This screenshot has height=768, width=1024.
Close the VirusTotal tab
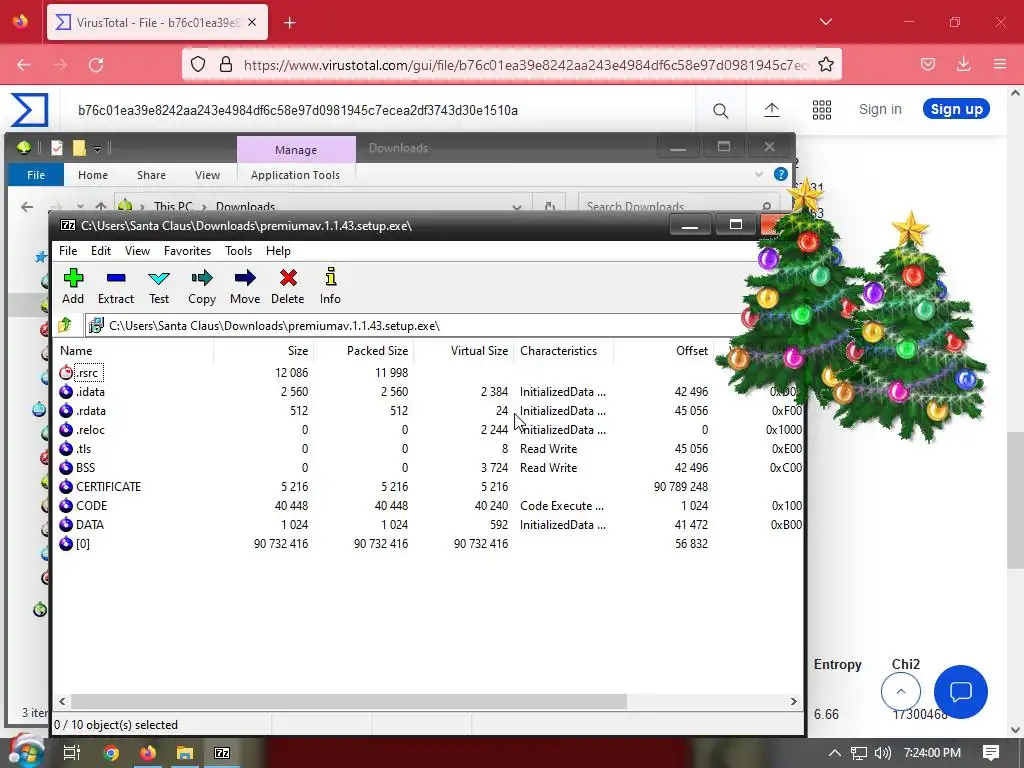[252, 23]
